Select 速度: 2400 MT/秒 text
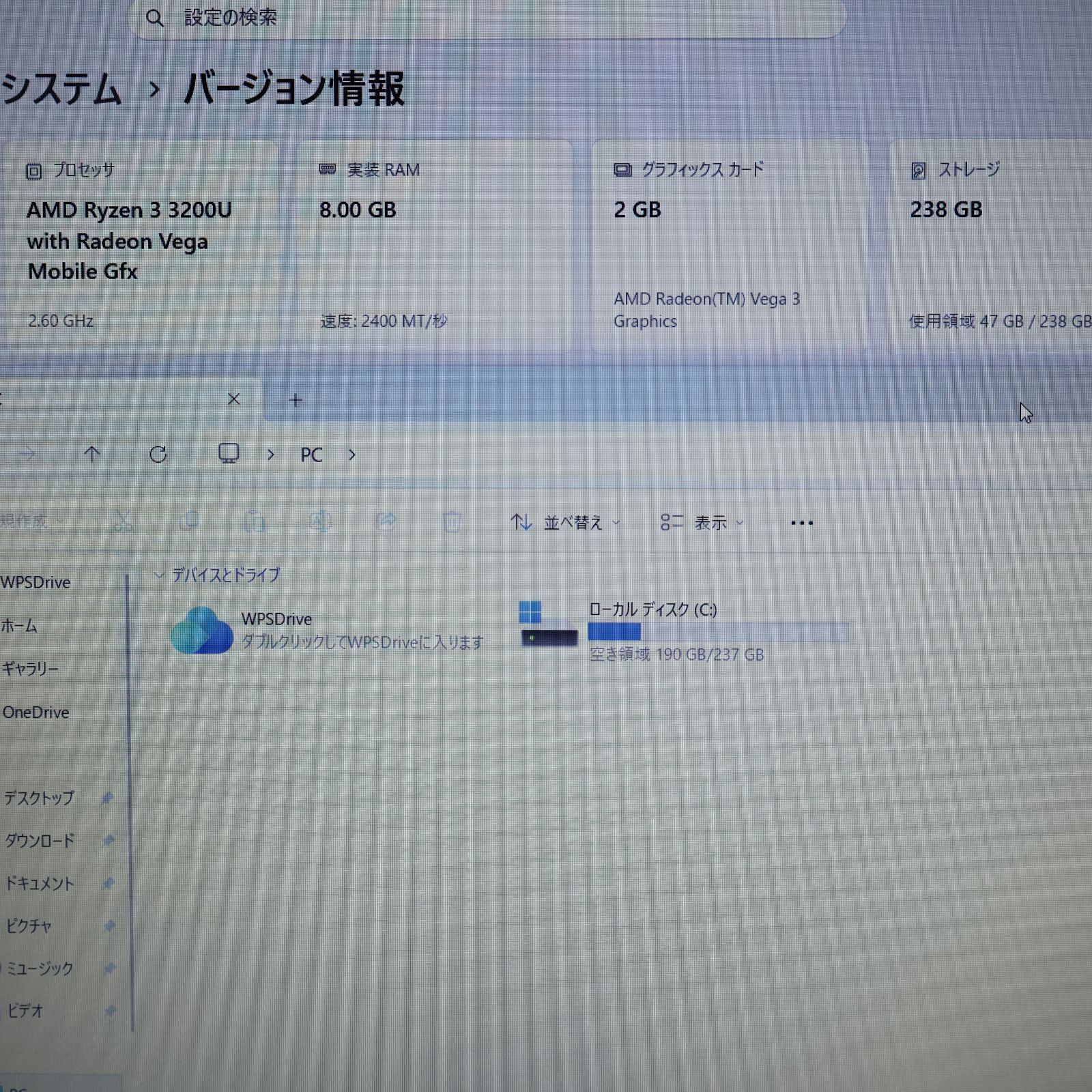Image resolution: width=1092 pixels, height=1092 pixels. point(384,321)
